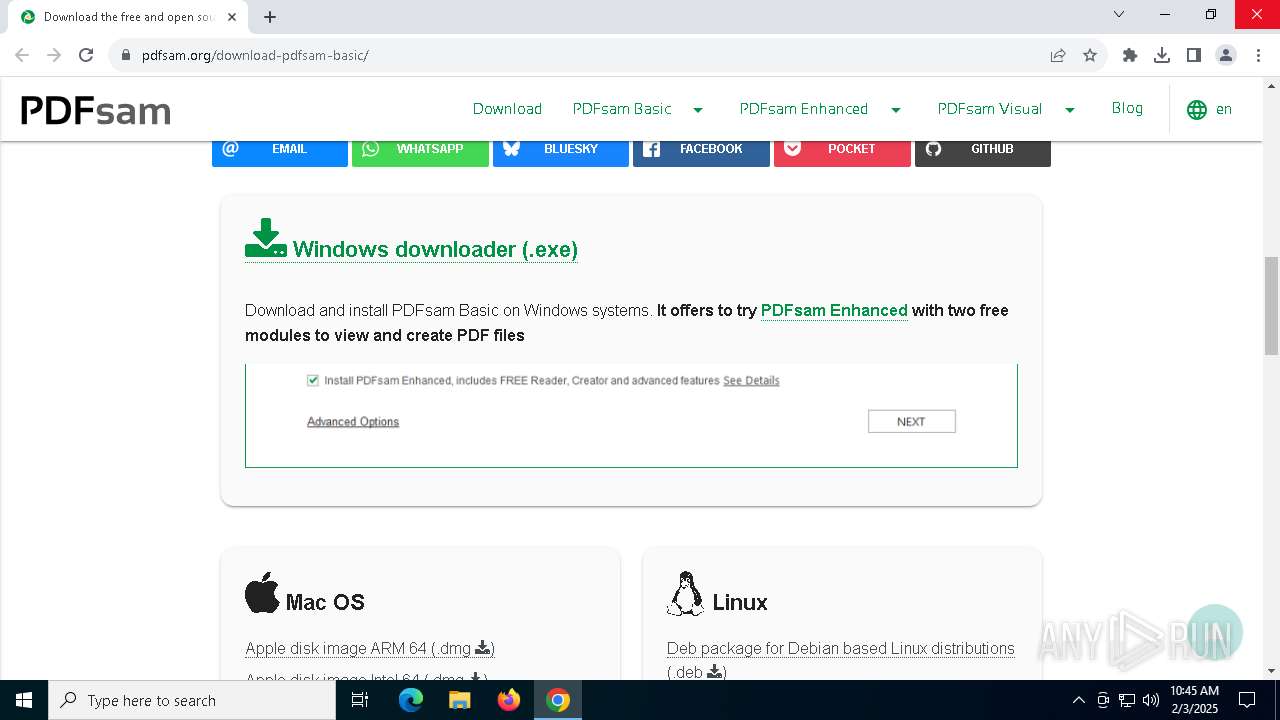Open the notification center icon
The image size is (1280, 720).
(1247, 700)
